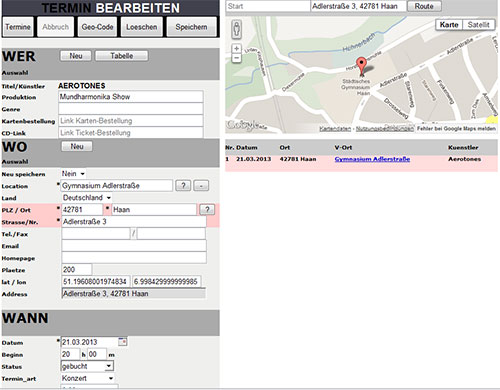Viewport: 500px width, 390px height.
Task: Click the Fax input field
Action: [171, 234]
